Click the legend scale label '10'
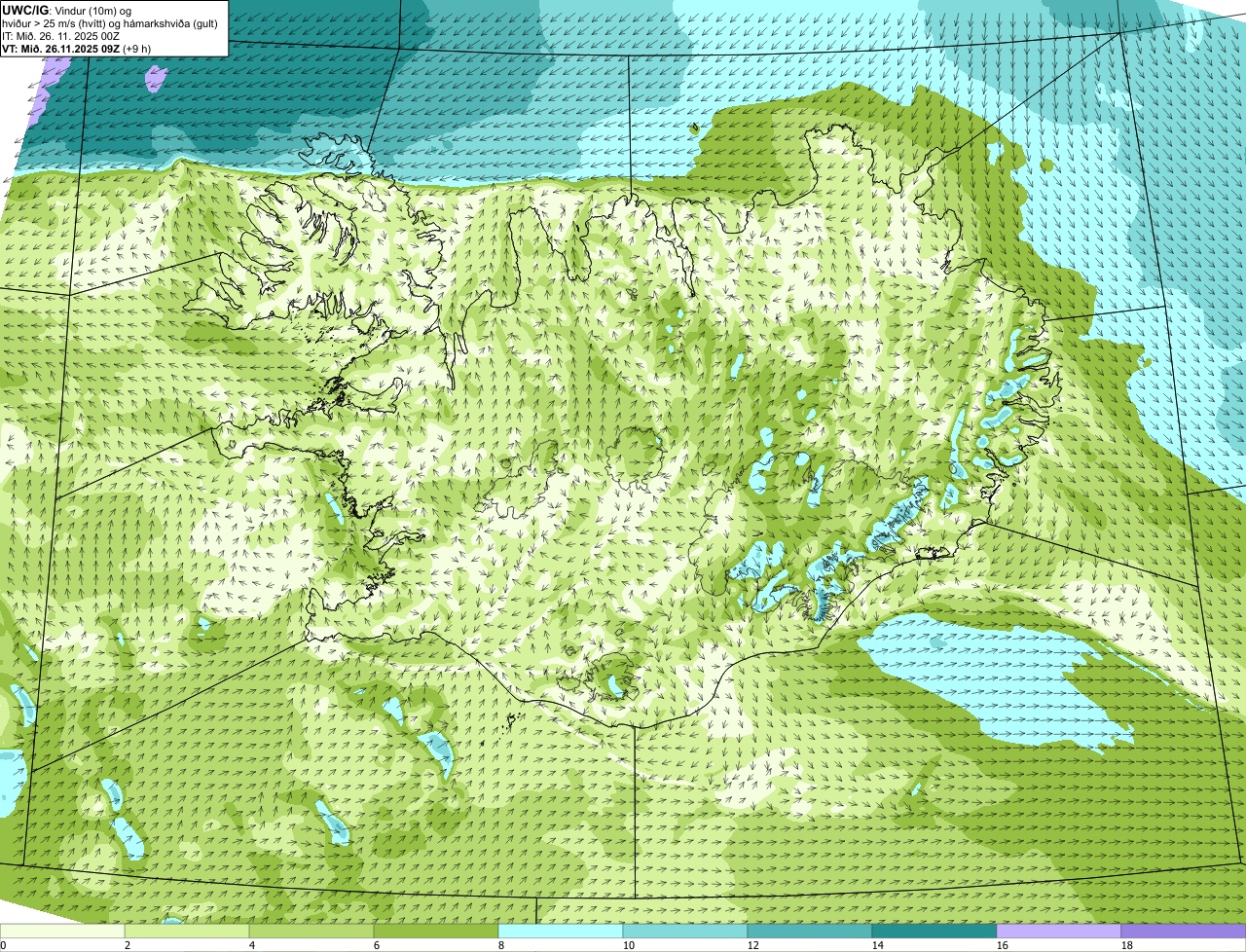Viewport: 1246px width, 952px height. point(629,945)
